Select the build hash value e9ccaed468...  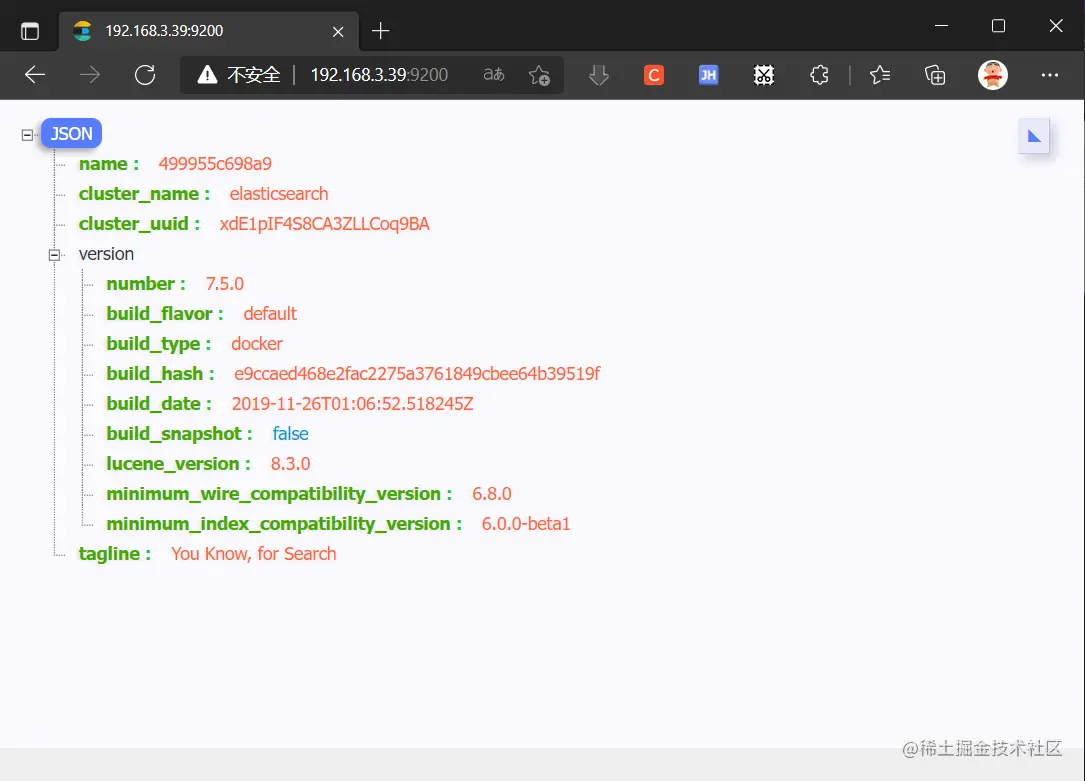[417, 374]
